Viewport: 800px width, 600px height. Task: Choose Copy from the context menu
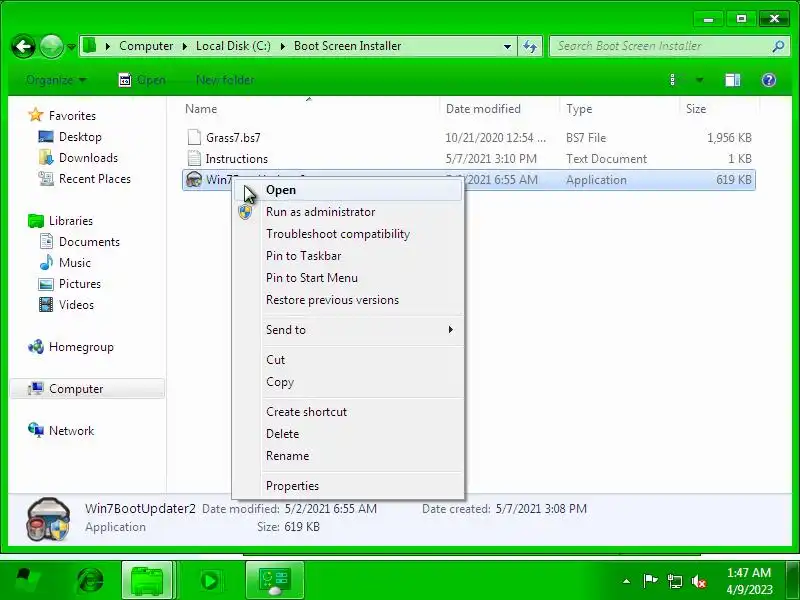coord(348,382)
